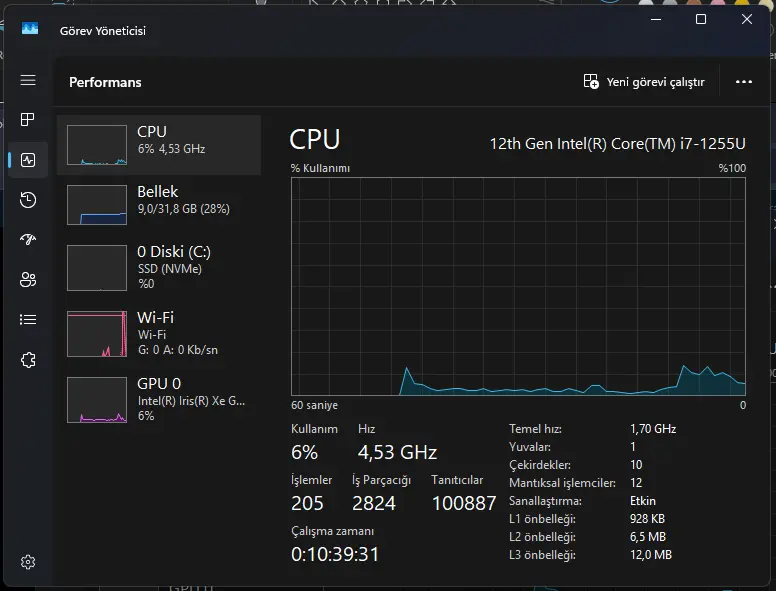Screen dimensions: 776x591
Task: Select the Performance sidebar icon
Action: tap(28, 160)
